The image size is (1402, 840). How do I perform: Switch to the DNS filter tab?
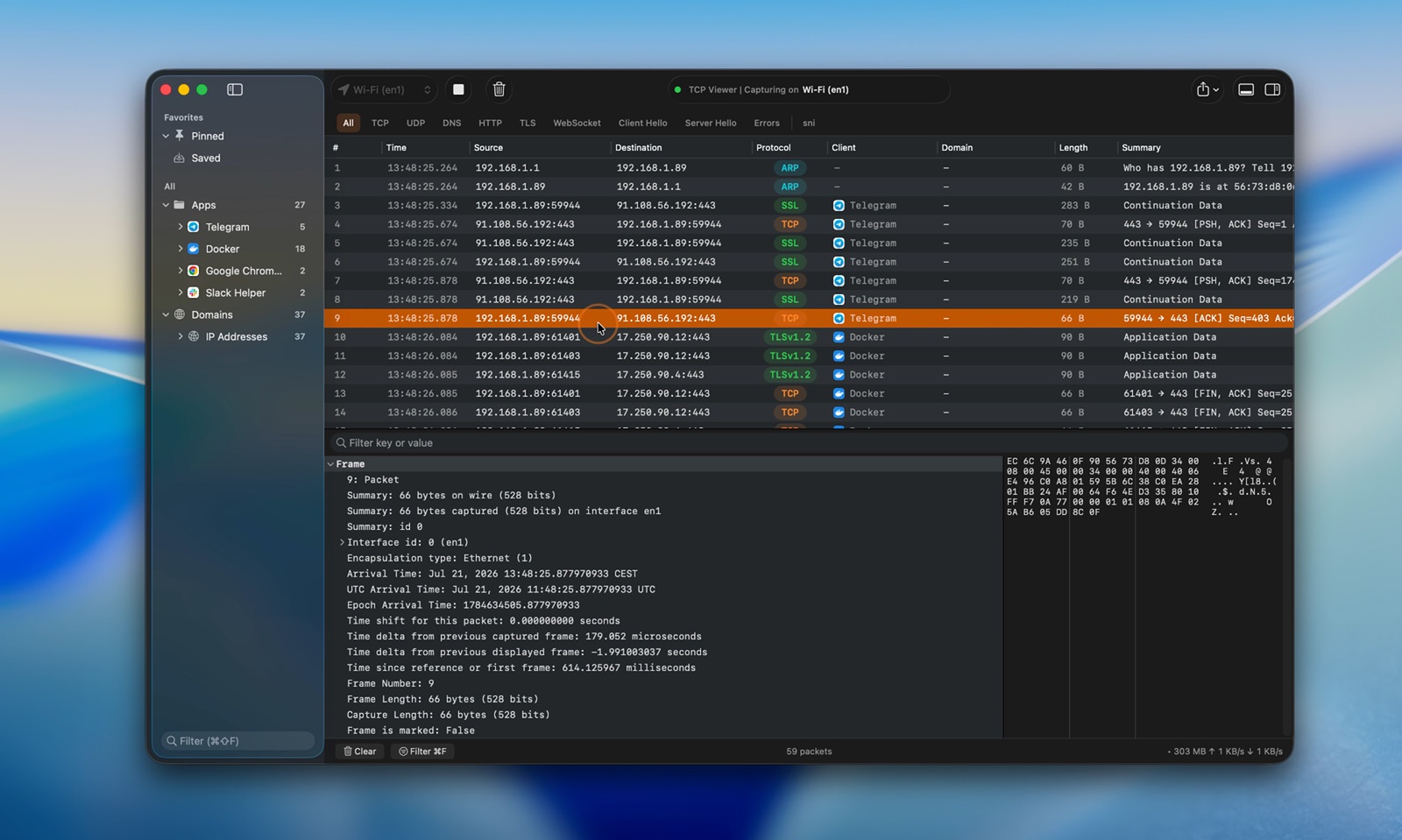[x=451, y=123]
